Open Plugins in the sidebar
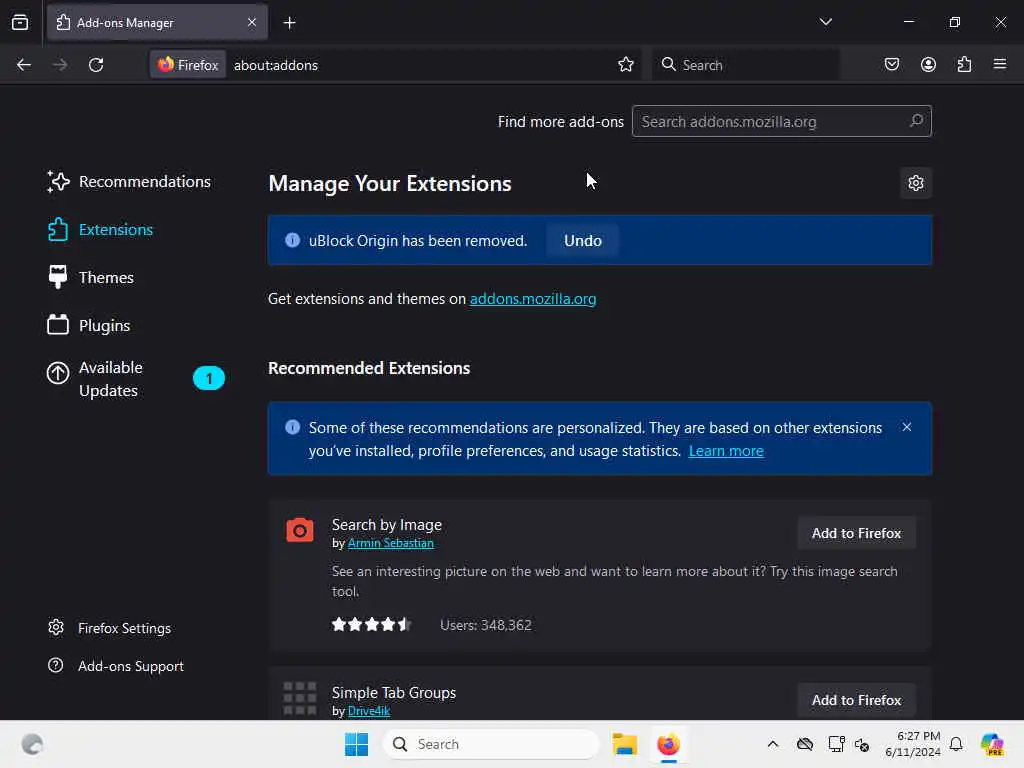The height and width of the screenshot is (768, 1024). [89, 325]
